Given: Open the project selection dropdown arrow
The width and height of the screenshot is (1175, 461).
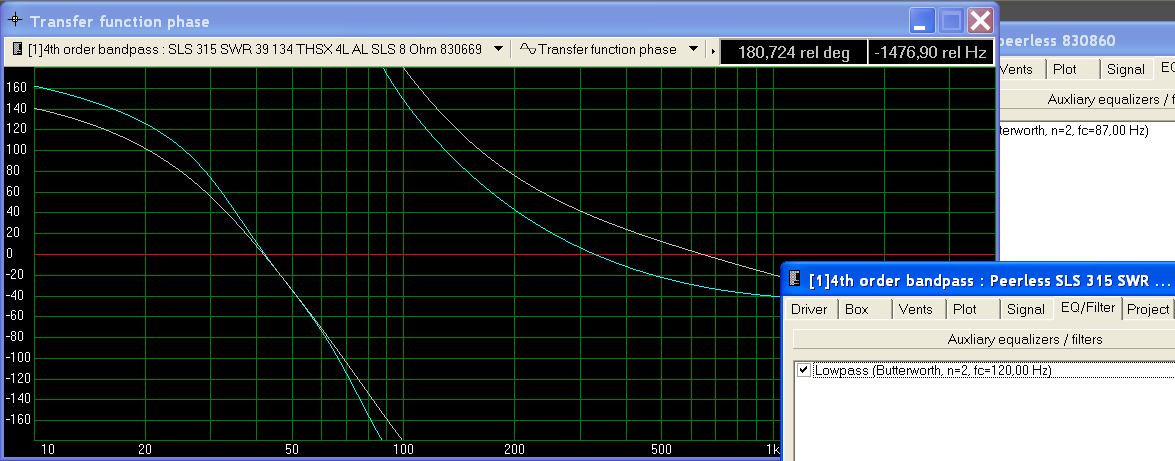Looking at the screenshot, I should 498,49.
